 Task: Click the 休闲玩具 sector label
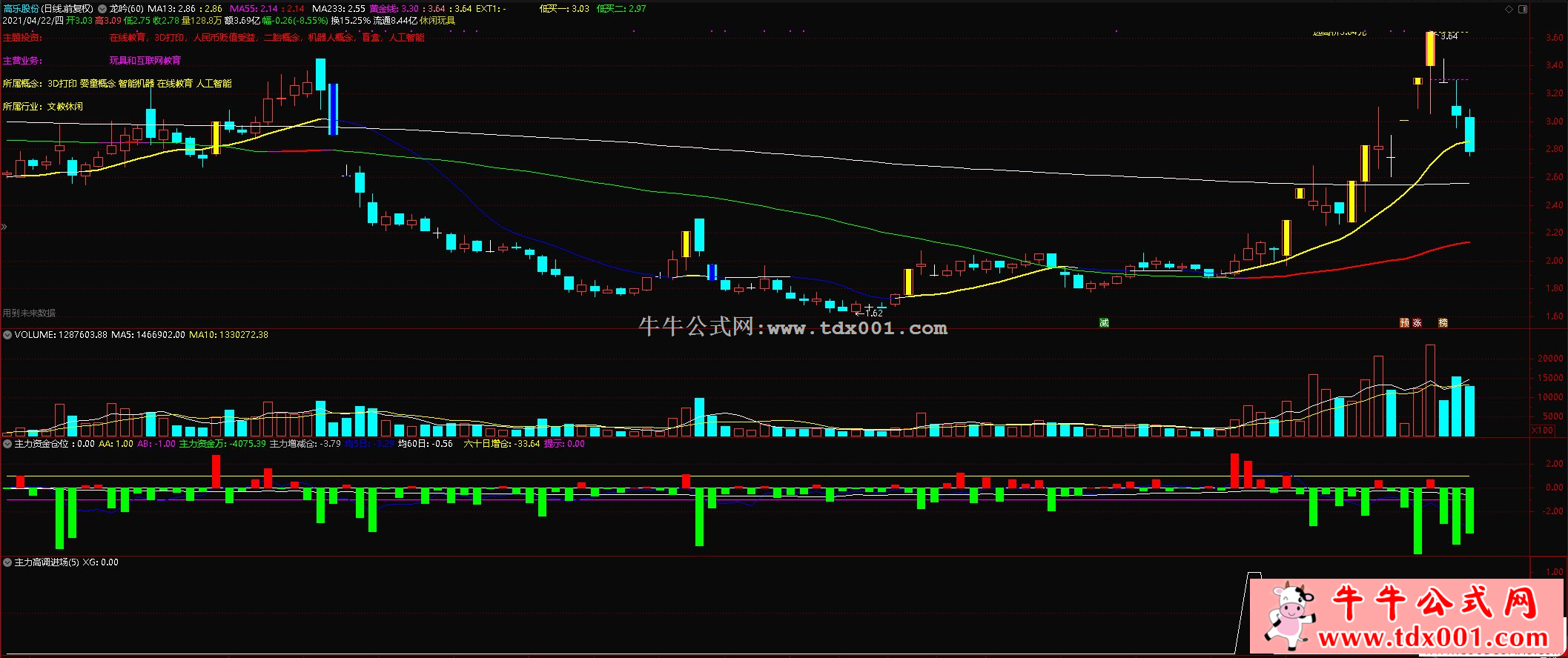pyautogui.click(x=437, y=21)
